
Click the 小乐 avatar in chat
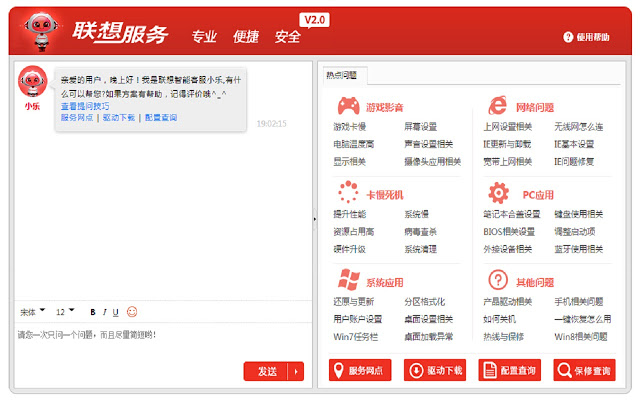33,81
